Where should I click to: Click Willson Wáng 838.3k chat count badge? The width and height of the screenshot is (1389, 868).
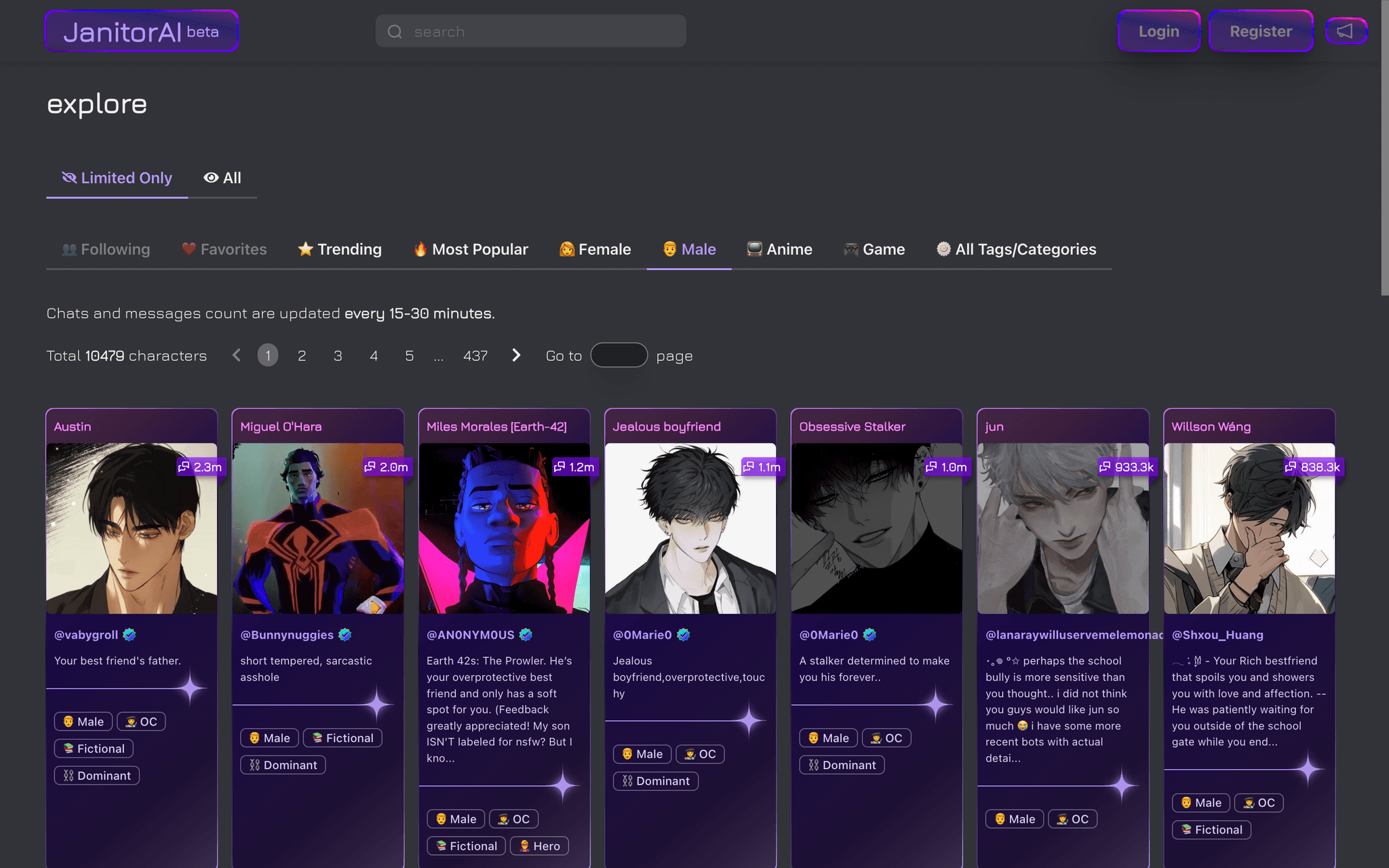pyautogui.click(x=1313, y=467)
